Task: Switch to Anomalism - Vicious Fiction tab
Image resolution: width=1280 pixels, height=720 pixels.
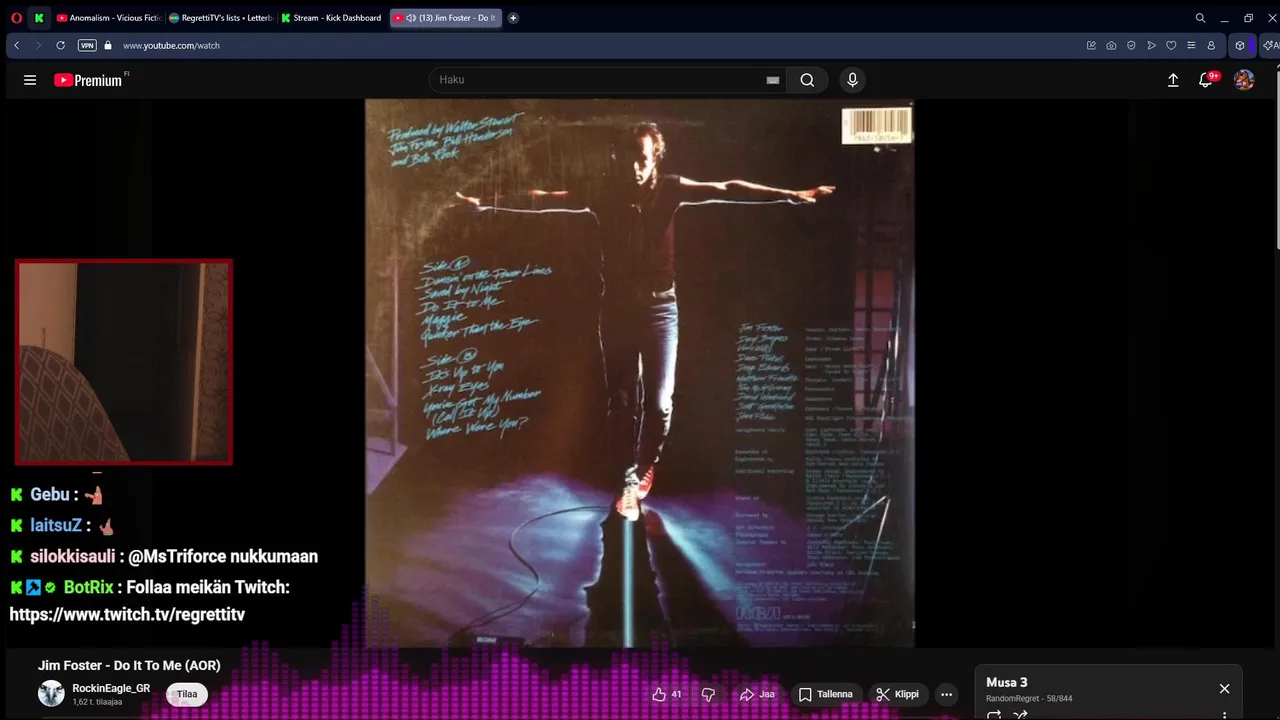Action: 109,18
